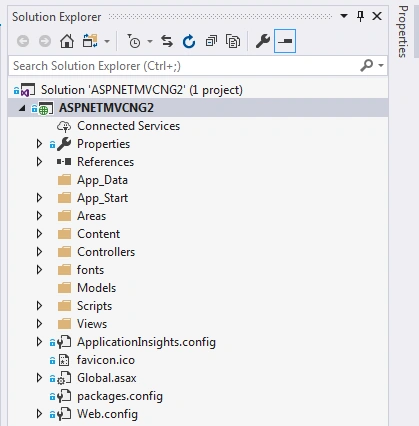Screen dimensions: 419x426
Task: Collapse All items in Solution Explorer
Action: coord(211,41)
